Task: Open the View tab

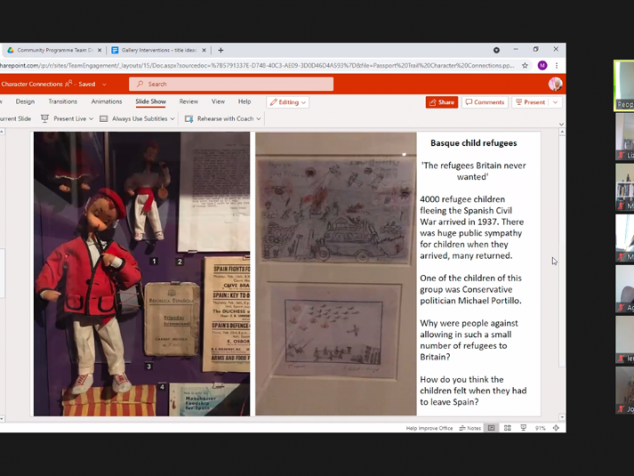Action: point(218,102)
